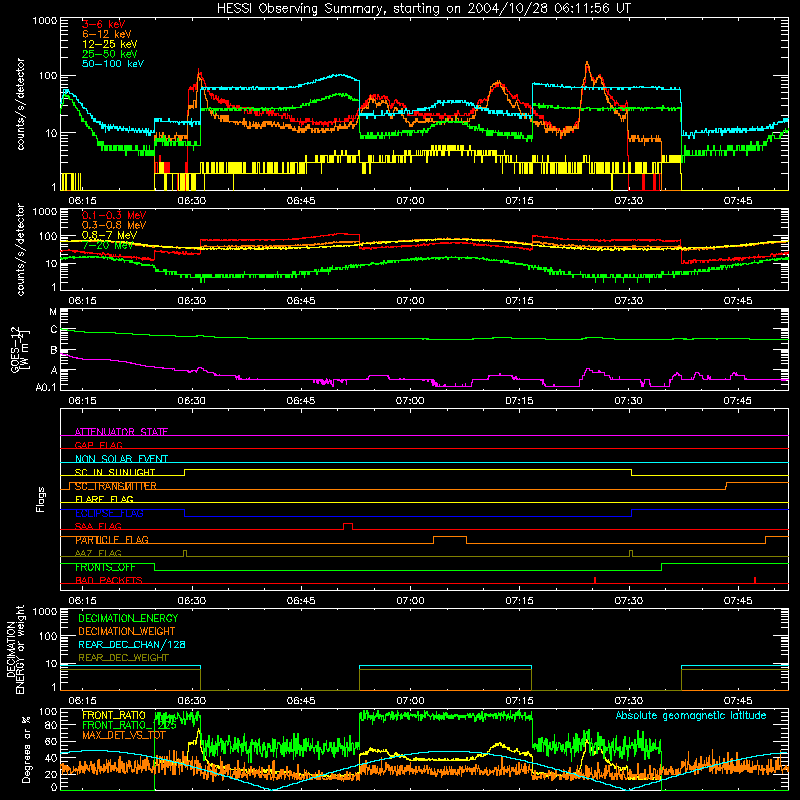Click the yellow FRONT_RATIO legend label
The height and width of the screenshot is (800, 800).
114,715
